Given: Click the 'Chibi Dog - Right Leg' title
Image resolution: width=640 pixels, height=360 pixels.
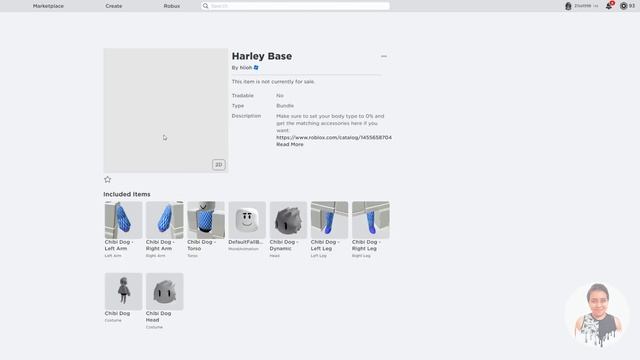Looking at the screenshot, I should pyautogui.click(x=366, y=245).
